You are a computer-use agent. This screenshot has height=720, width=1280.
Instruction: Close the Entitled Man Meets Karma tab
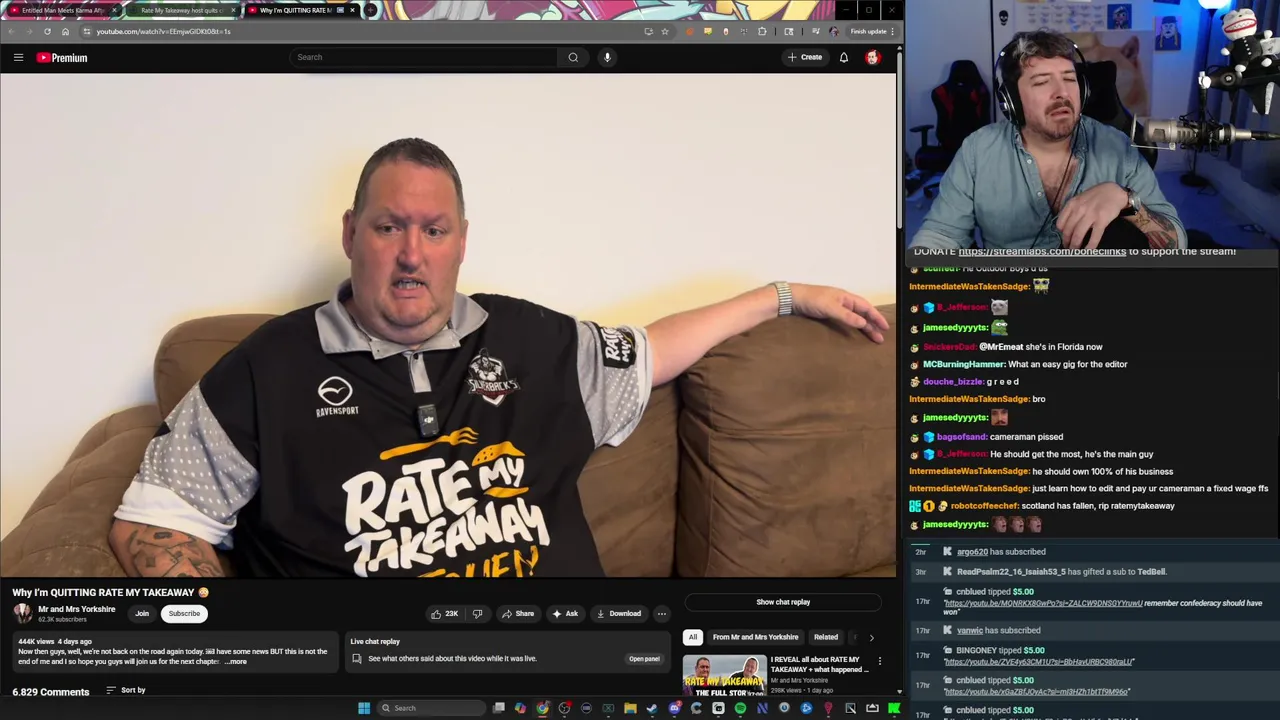(115, 10)
